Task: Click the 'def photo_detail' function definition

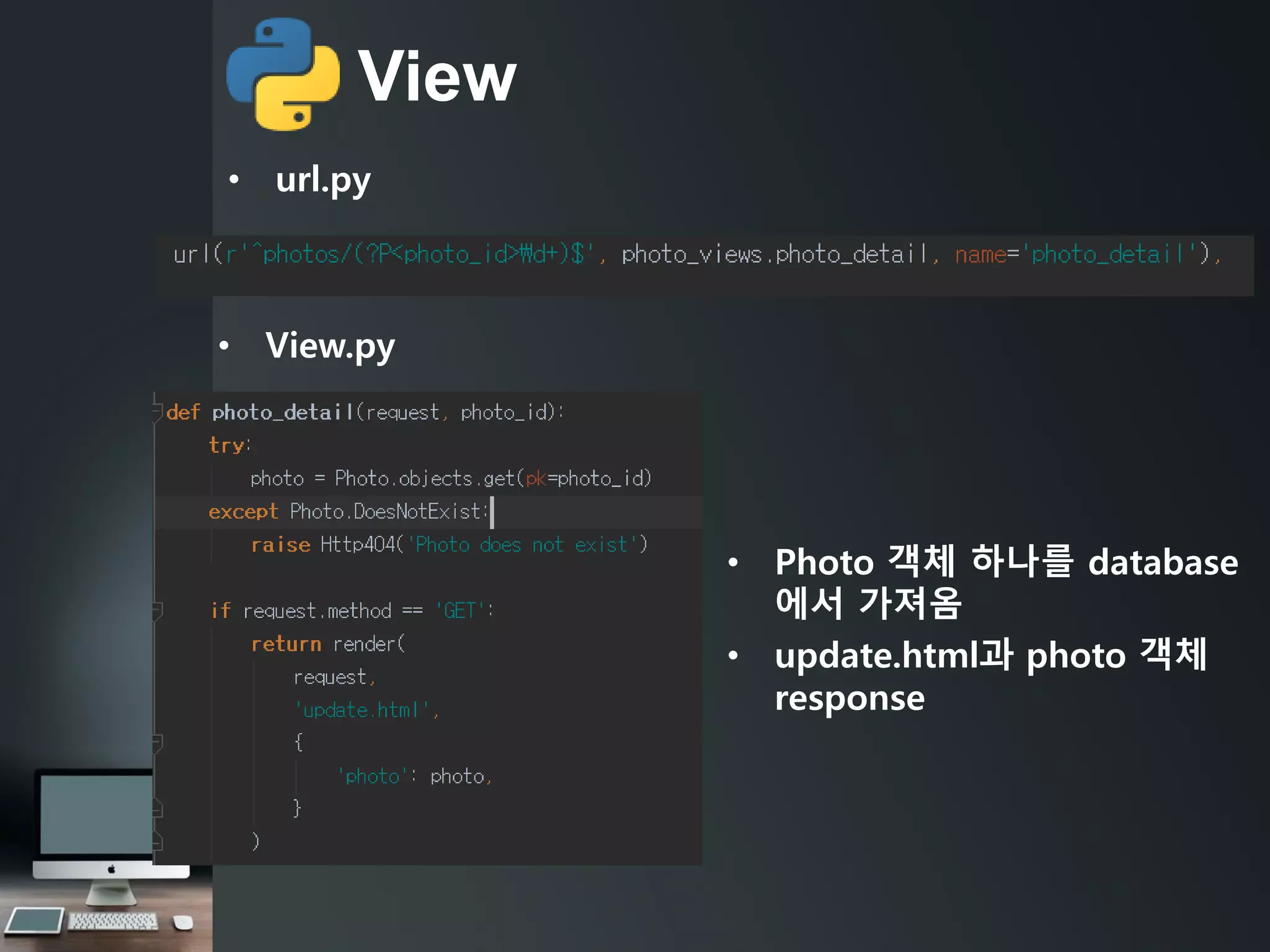Action: [365, 412]
